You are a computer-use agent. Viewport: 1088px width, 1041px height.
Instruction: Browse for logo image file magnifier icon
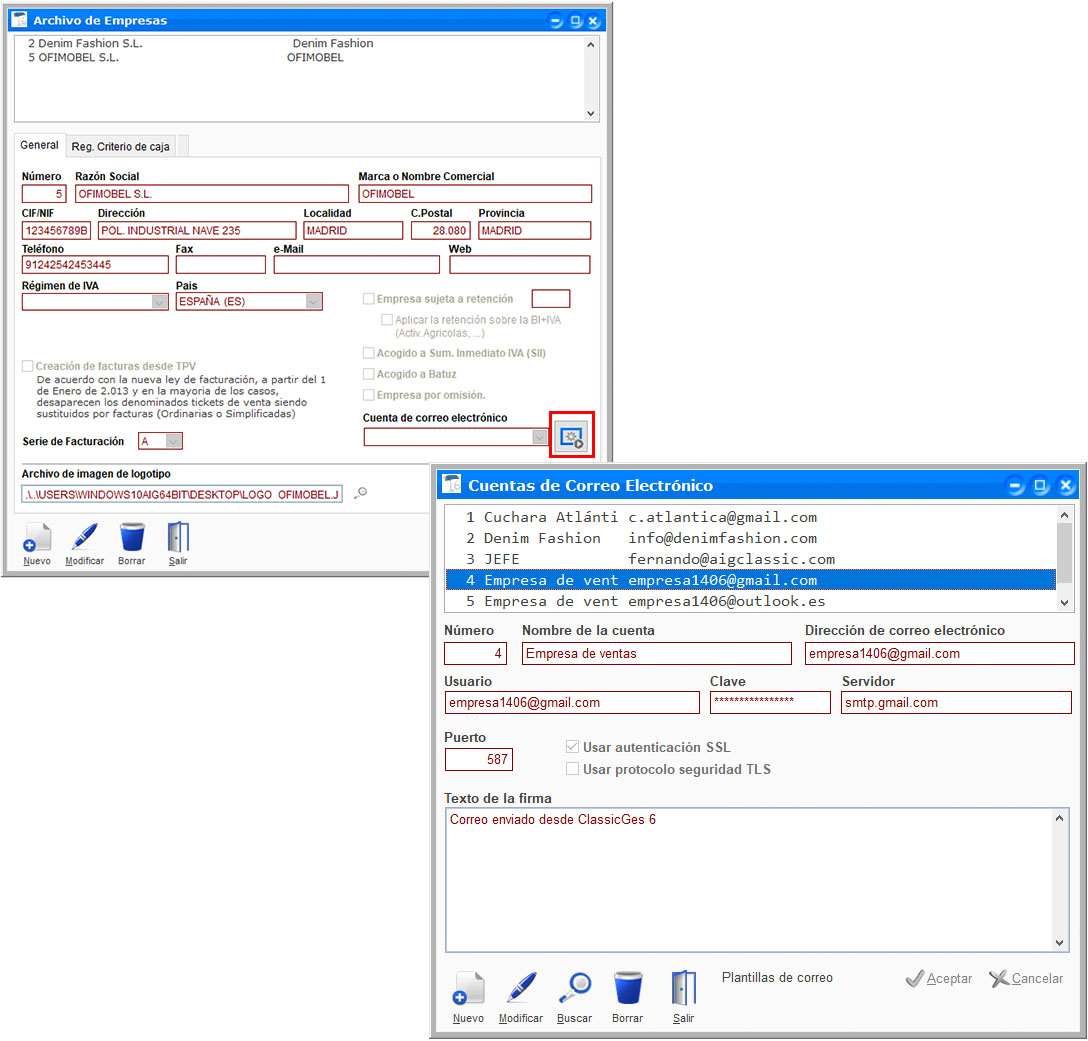[361, 493]
